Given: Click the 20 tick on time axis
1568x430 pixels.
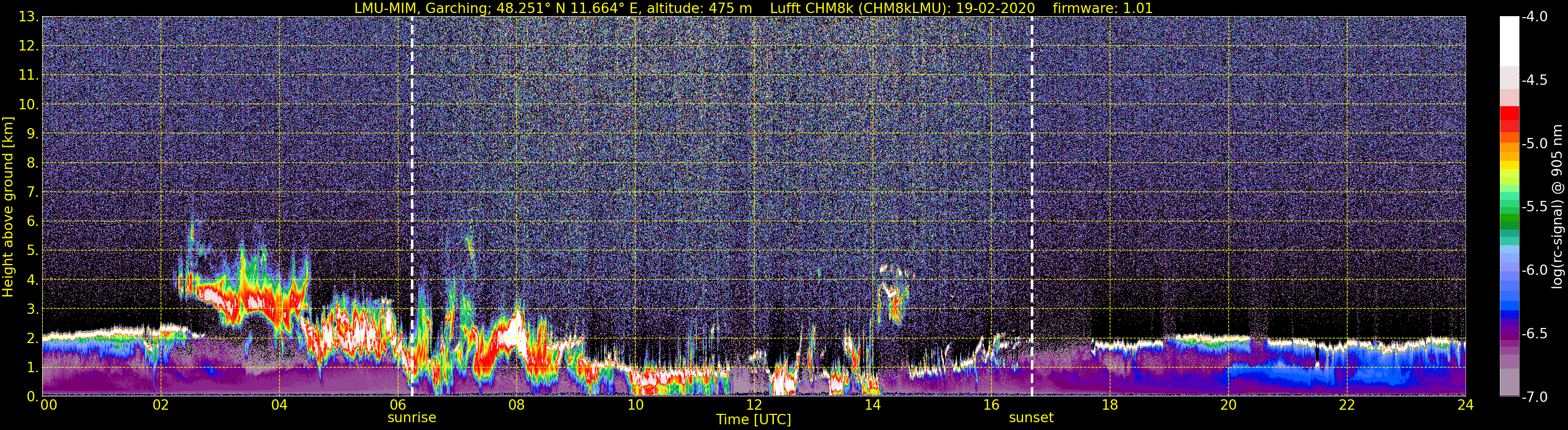Looking at the screenshot, I should pyautogui.click(x=1228, y=405).
